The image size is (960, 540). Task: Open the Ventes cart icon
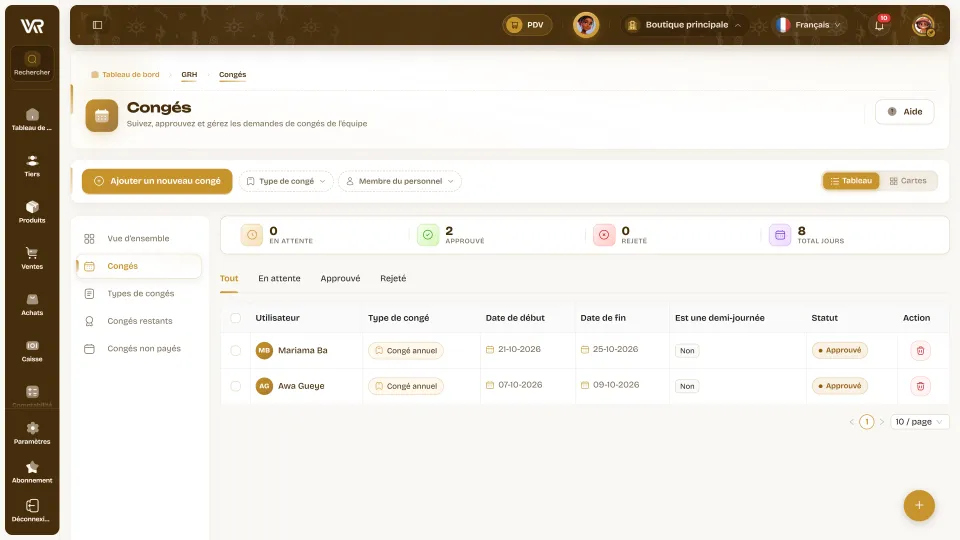pos(32,253)
